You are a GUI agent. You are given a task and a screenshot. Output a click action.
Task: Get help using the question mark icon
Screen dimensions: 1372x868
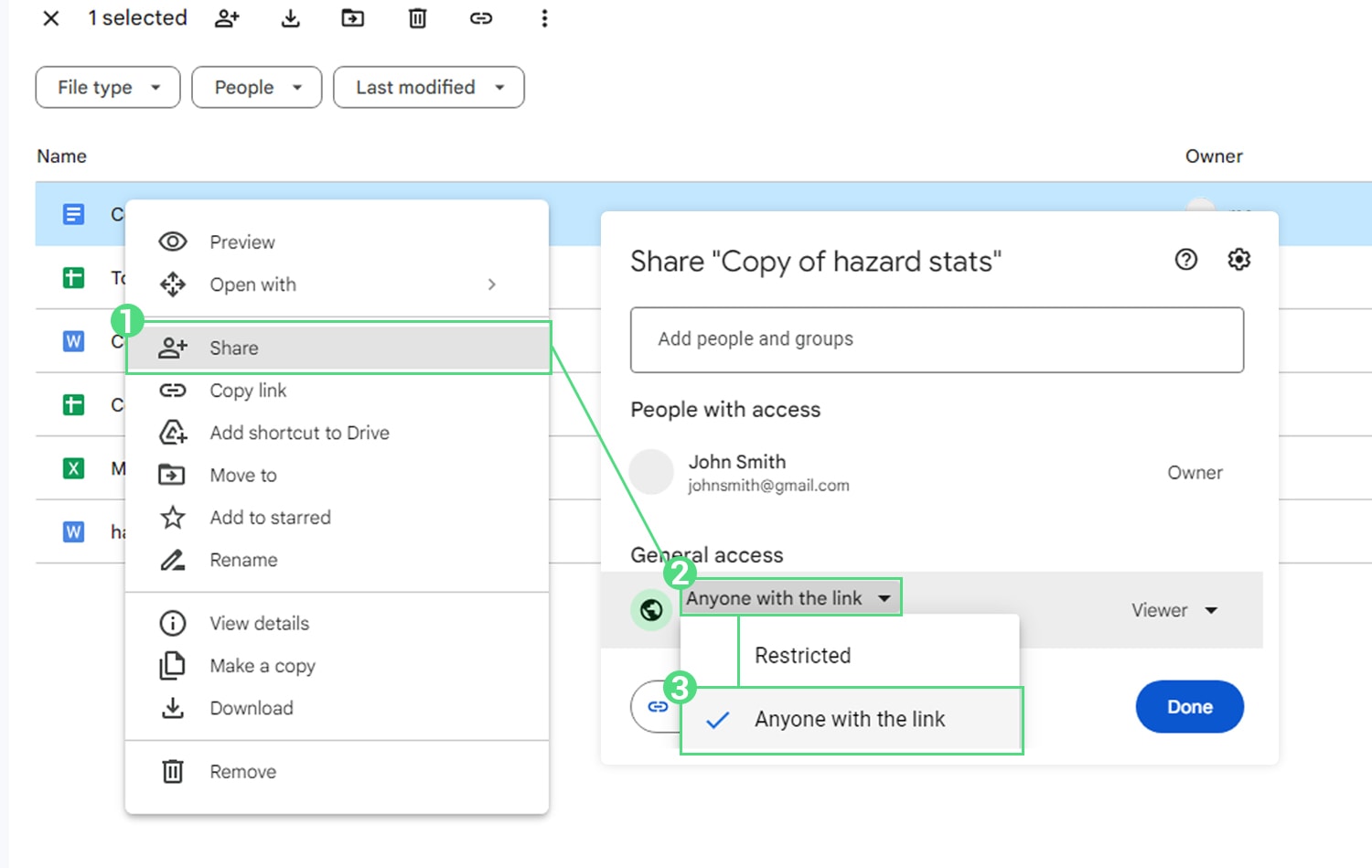tap(1185, 260)
